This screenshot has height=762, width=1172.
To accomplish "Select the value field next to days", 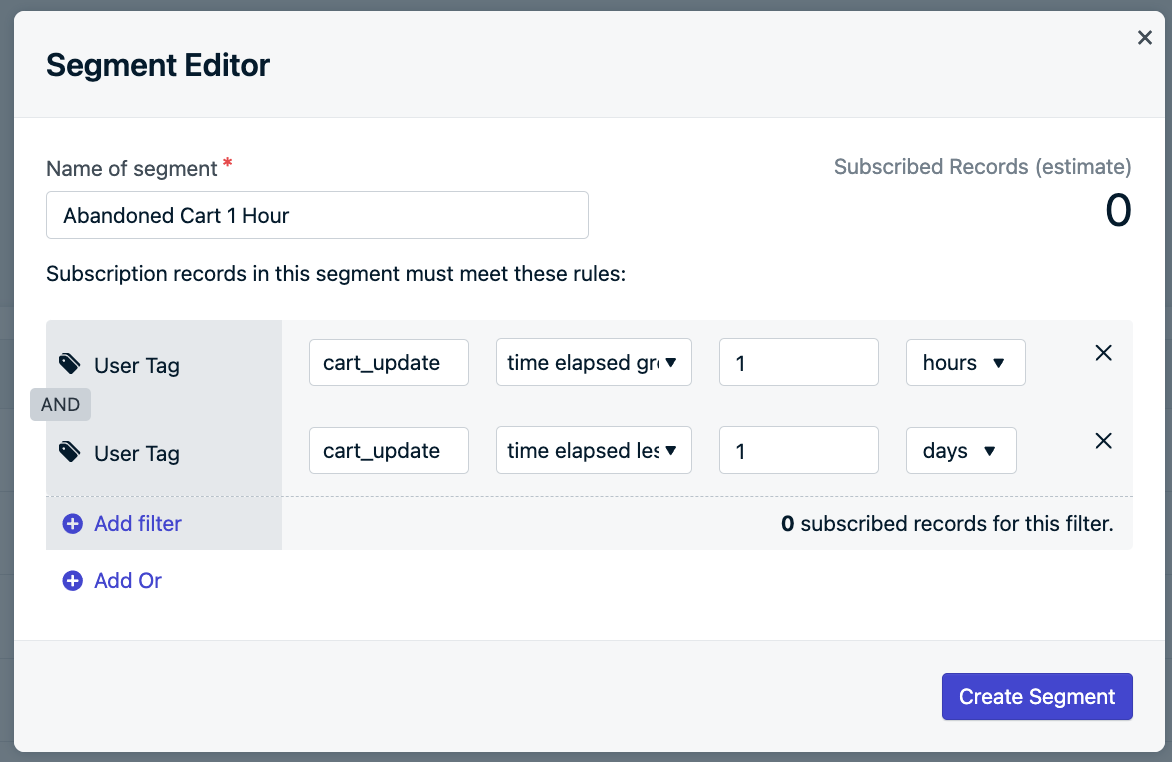I will [x=798, y=450].
